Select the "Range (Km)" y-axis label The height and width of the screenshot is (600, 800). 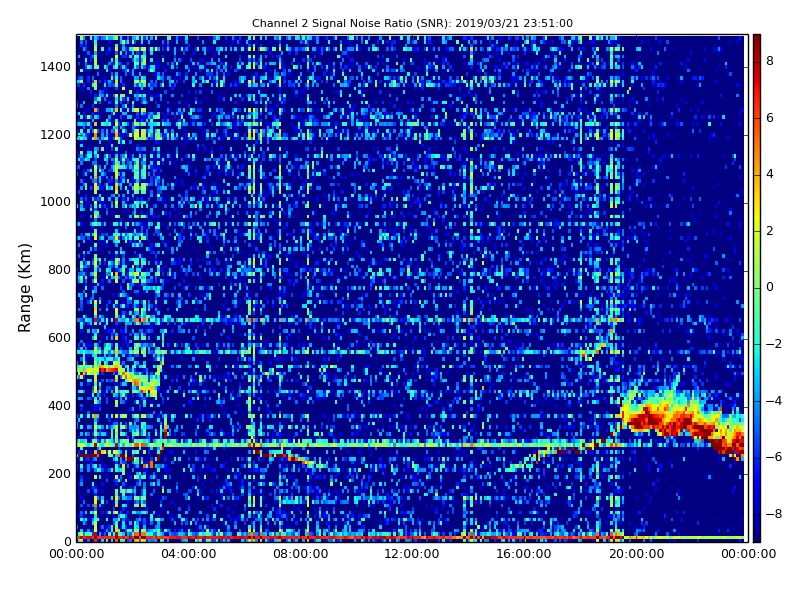tap(24, 288)
